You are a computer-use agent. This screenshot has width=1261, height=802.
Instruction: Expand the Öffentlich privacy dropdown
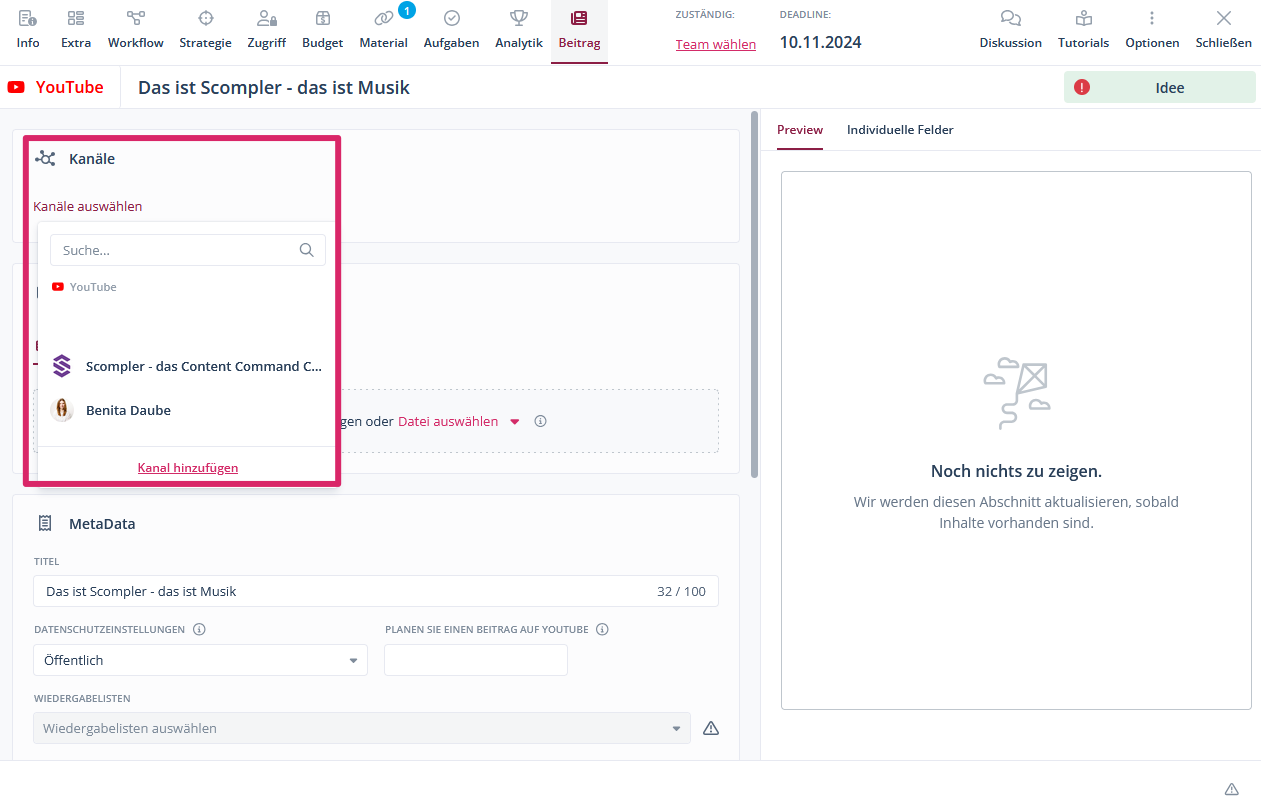[353, 660]
